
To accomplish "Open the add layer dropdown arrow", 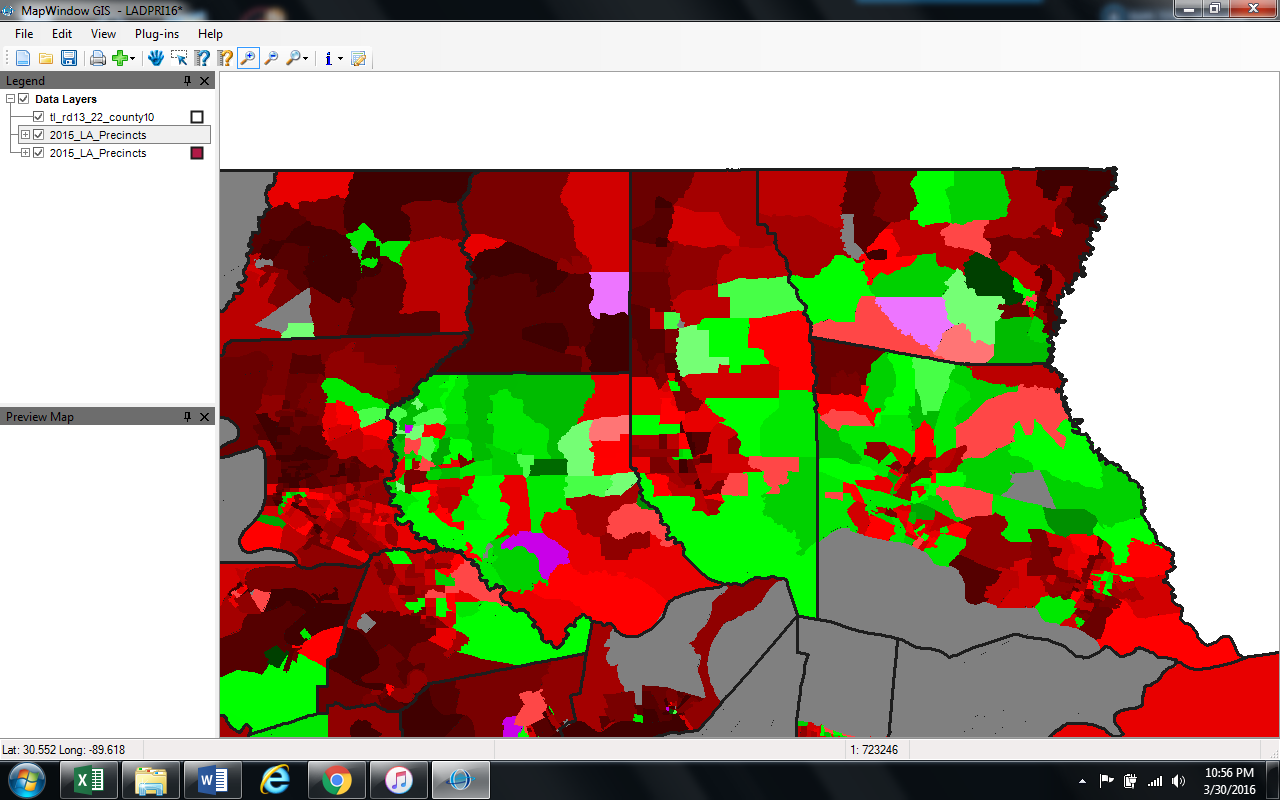I will (x=132, y=58).
